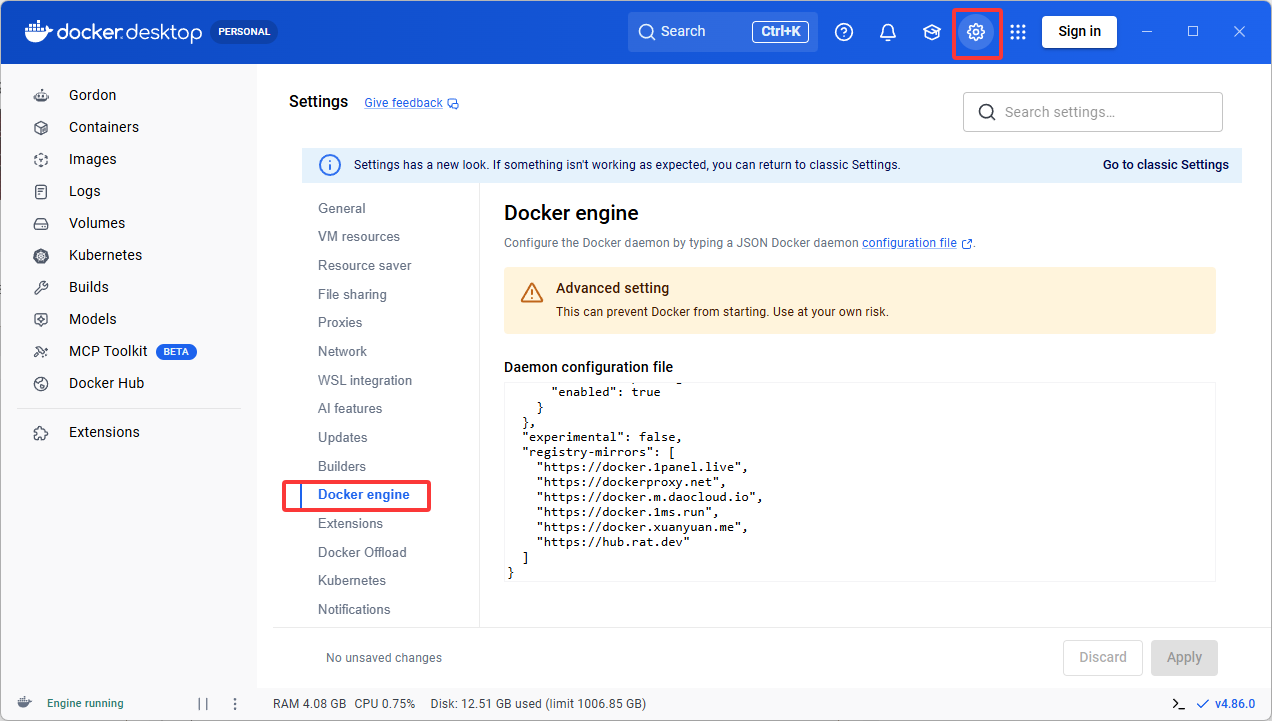Open the Notifications settings section

click(x=354, y=610)
